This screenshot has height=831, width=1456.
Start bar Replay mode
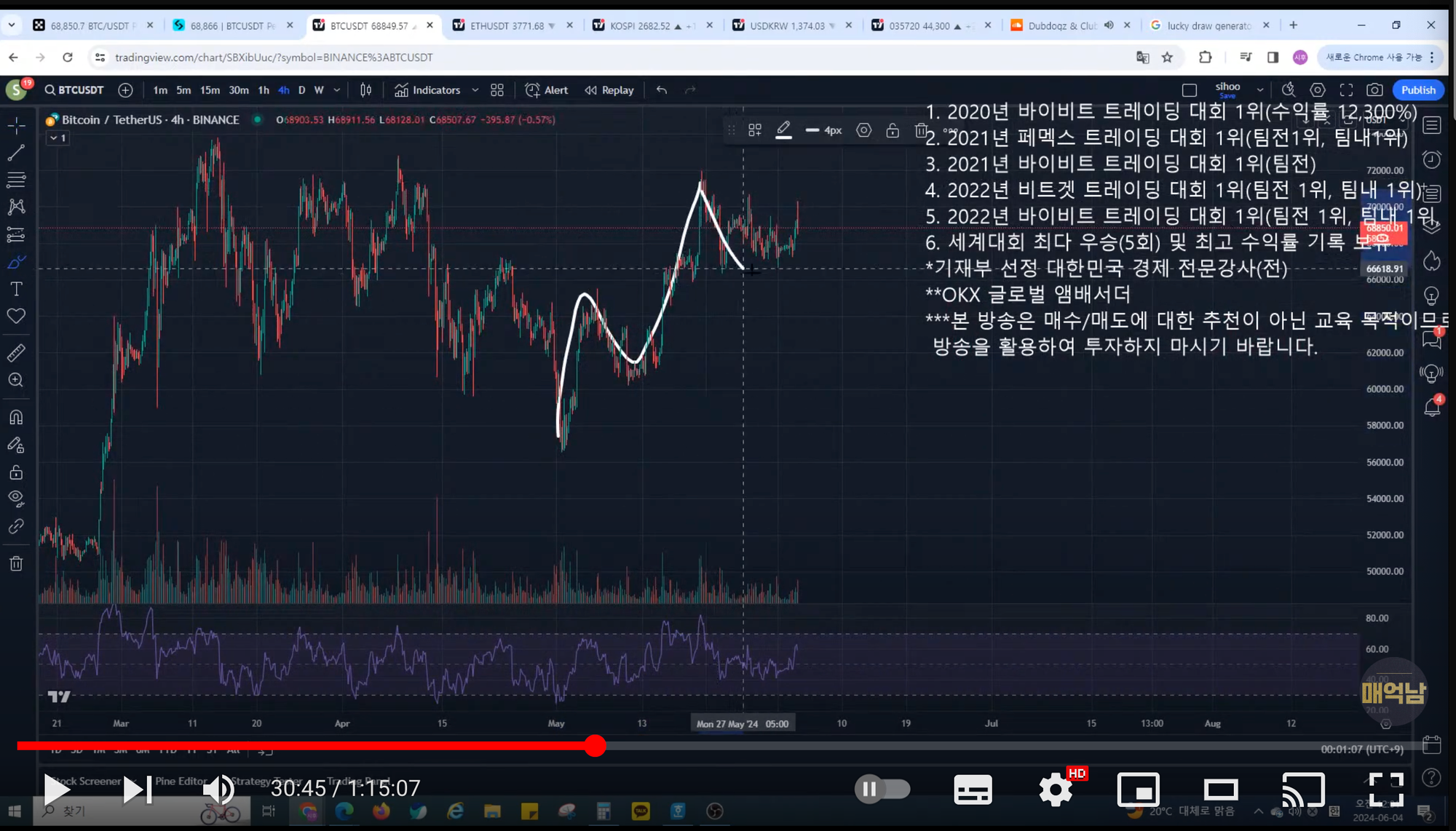point(609,90)
